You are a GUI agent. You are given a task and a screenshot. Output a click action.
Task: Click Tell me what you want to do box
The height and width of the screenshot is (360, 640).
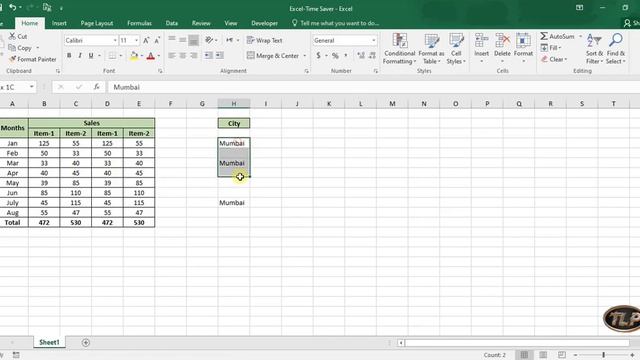point(336,23)
